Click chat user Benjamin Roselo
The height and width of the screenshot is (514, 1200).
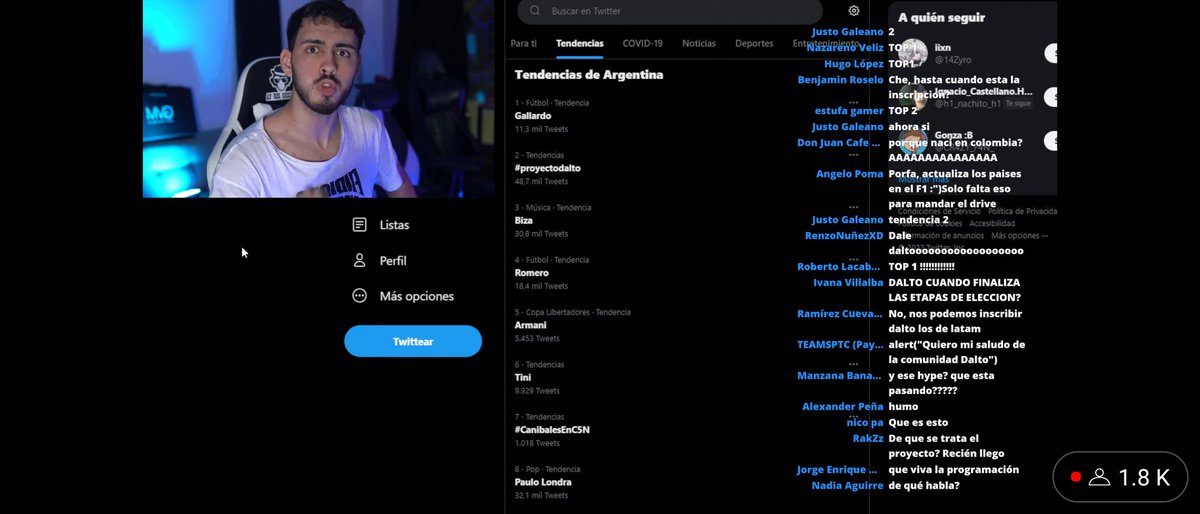click(841, 80)
